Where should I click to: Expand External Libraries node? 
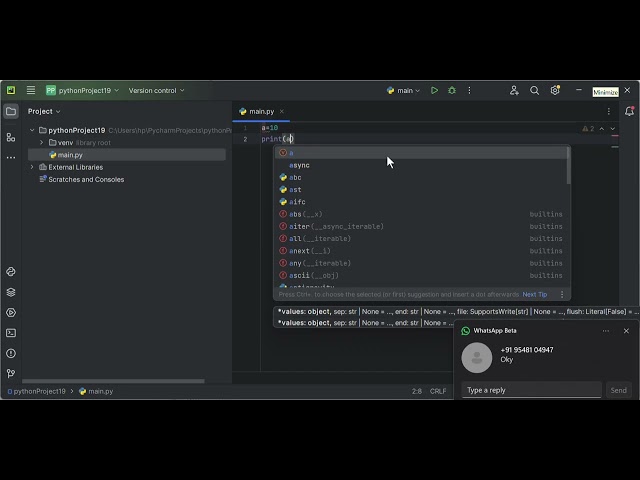(32, 167)
